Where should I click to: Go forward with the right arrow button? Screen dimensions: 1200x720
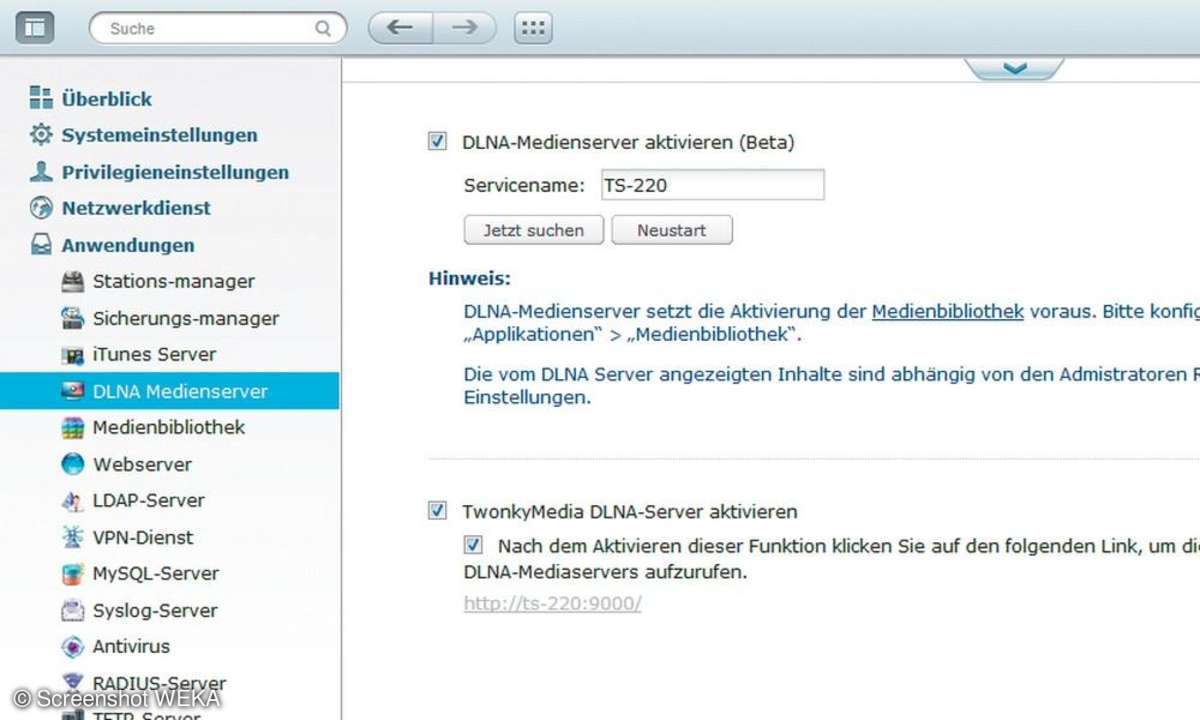tap(464, 28)
